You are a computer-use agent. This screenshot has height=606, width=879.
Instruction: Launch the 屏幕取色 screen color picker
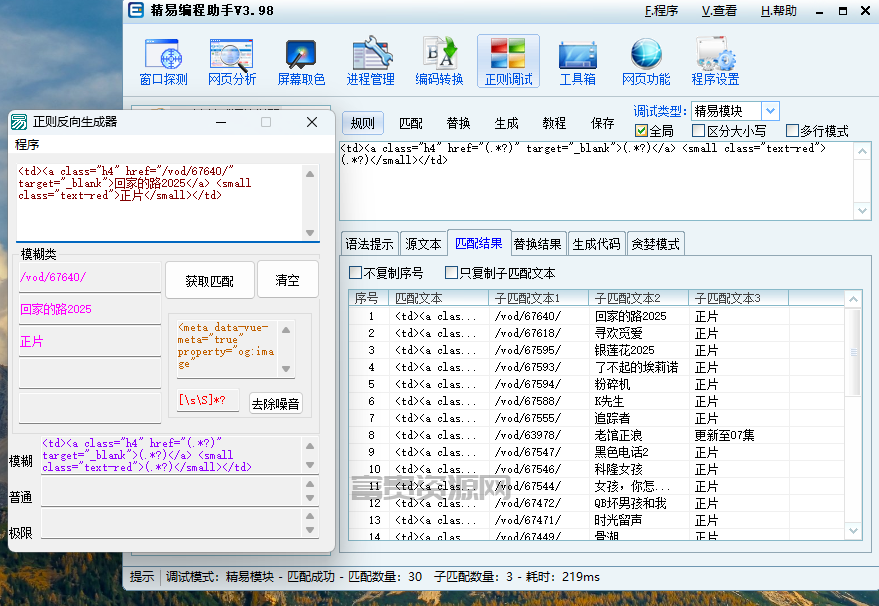click(x=301, y=62)
